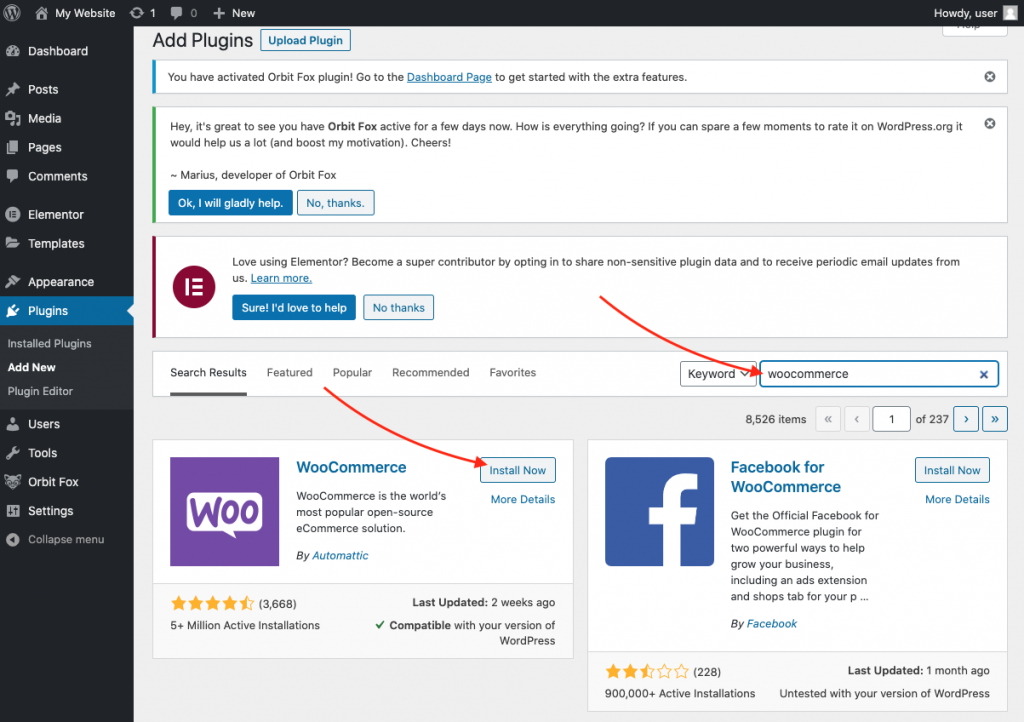The height and width of the screenshot is (722, 1024).
Task: Click the Settings icon in sidebar
Action: coord(13,510)
